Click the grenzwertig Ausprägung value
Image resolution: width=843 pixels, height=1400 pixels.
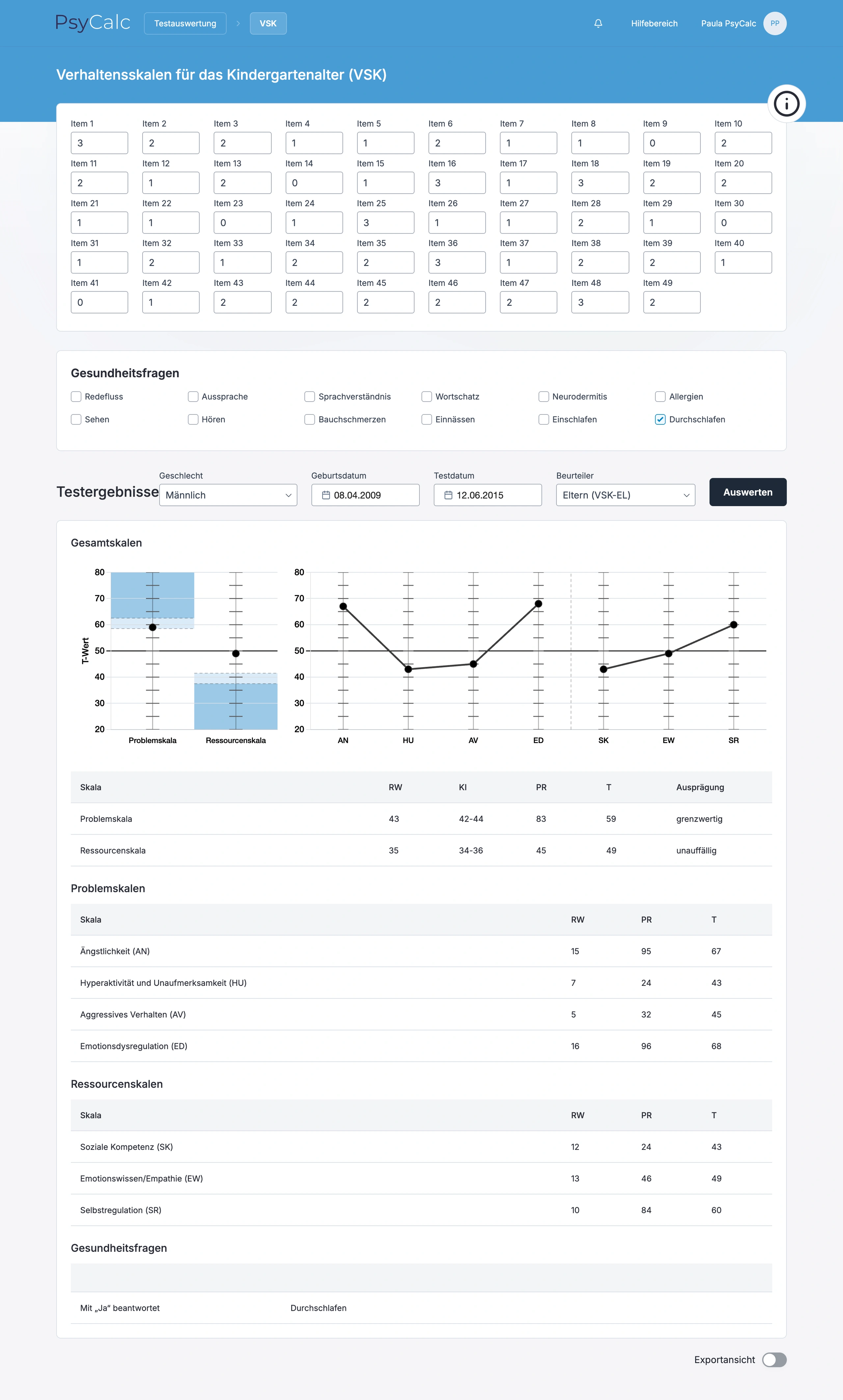pos(699,819)
